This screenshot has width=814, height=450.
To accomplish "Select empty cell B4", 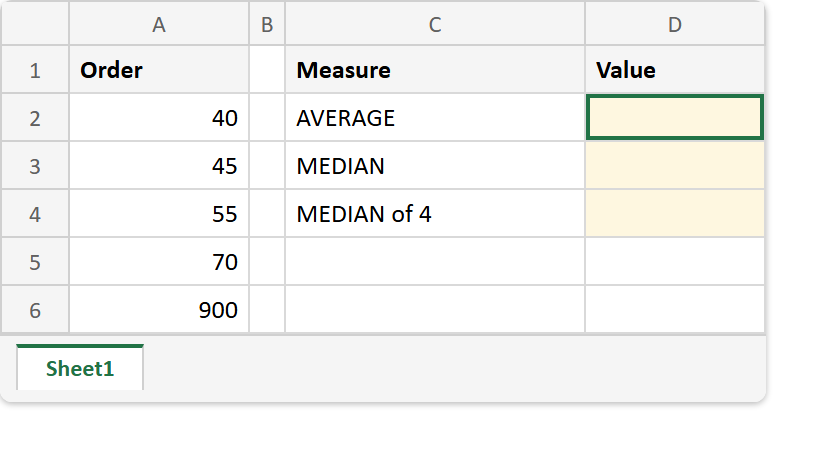I will pyautogui.click(x=267, y=214).
